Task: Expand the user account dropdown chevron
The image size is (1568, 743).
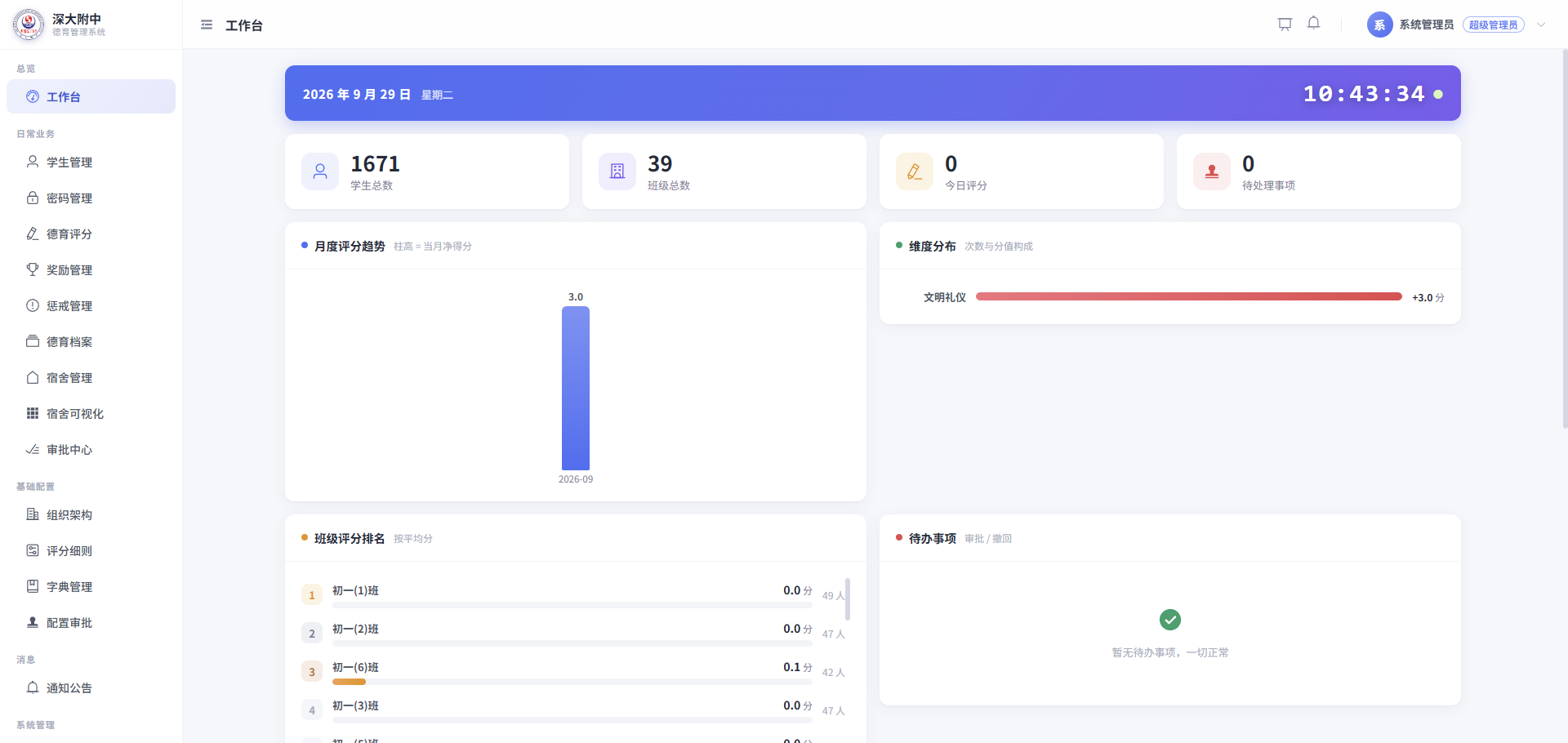Action: 1541,24
